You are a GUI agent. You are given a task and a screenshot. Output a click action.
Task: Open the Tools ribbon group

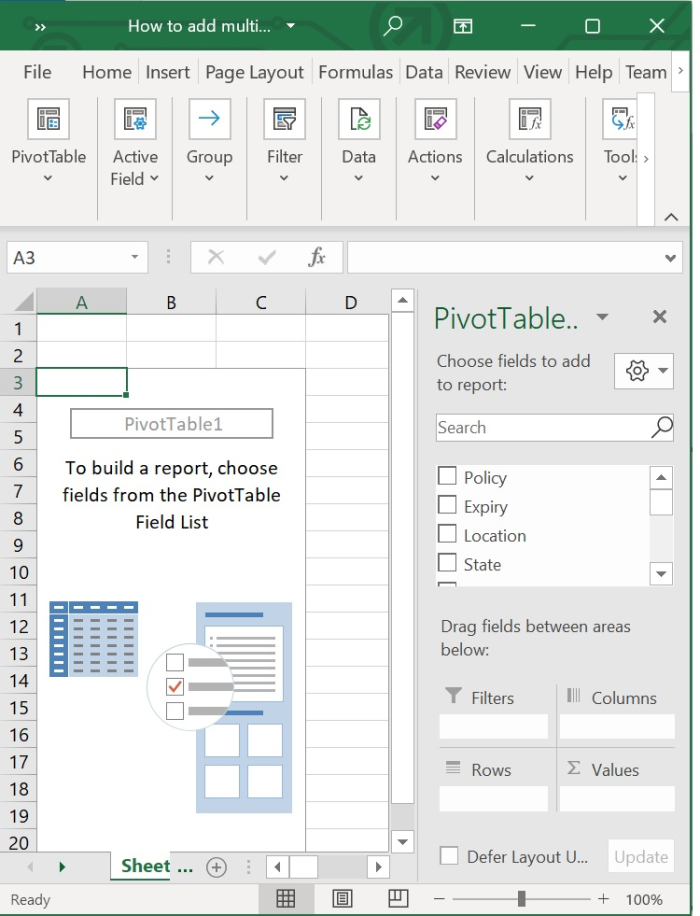point(622,141)
